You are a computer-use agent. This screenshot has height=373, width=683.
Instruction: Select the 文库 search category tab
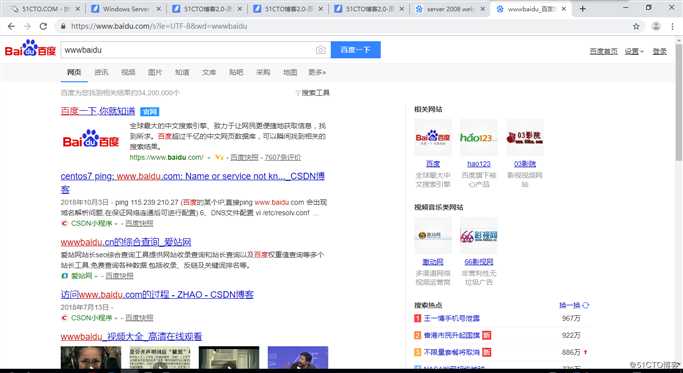click(209, 72)
